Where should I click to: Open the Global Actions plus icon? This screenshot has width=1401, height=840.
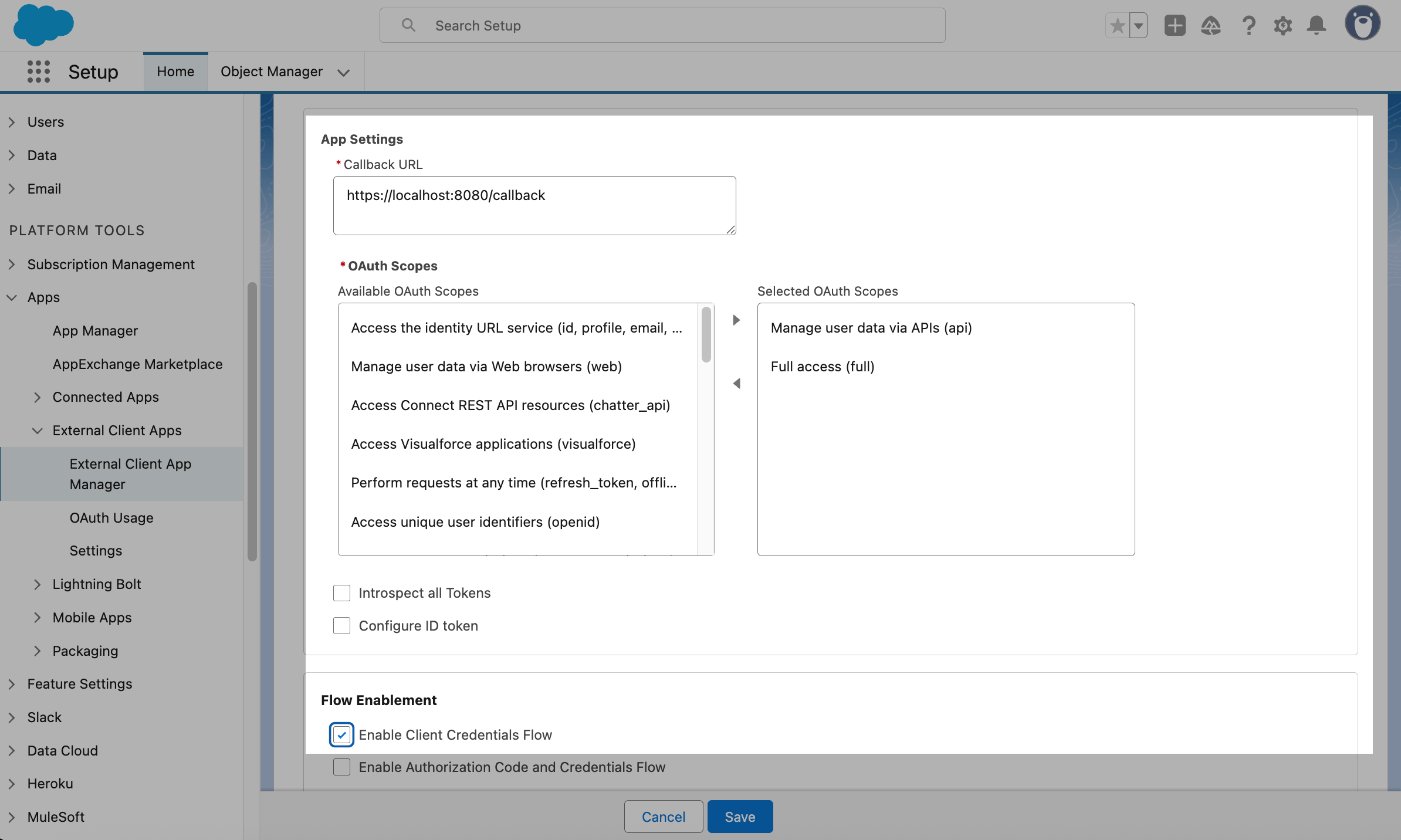(1175, 26)
